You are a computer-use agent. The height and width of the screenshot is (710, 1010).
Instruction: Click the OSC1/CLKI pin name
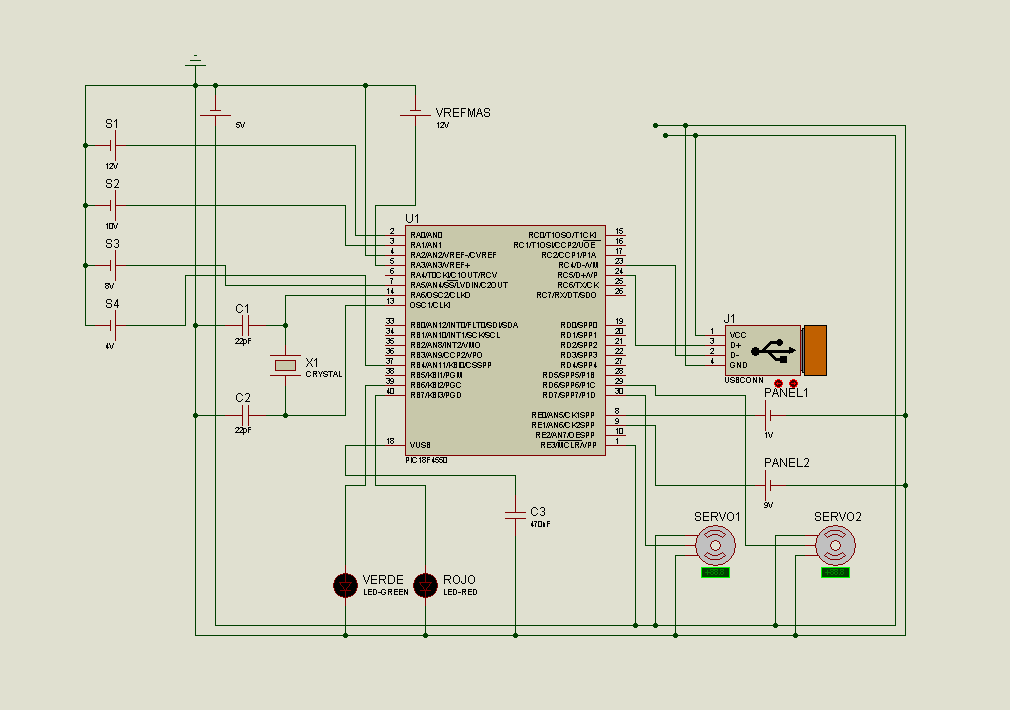pos(430,305)
